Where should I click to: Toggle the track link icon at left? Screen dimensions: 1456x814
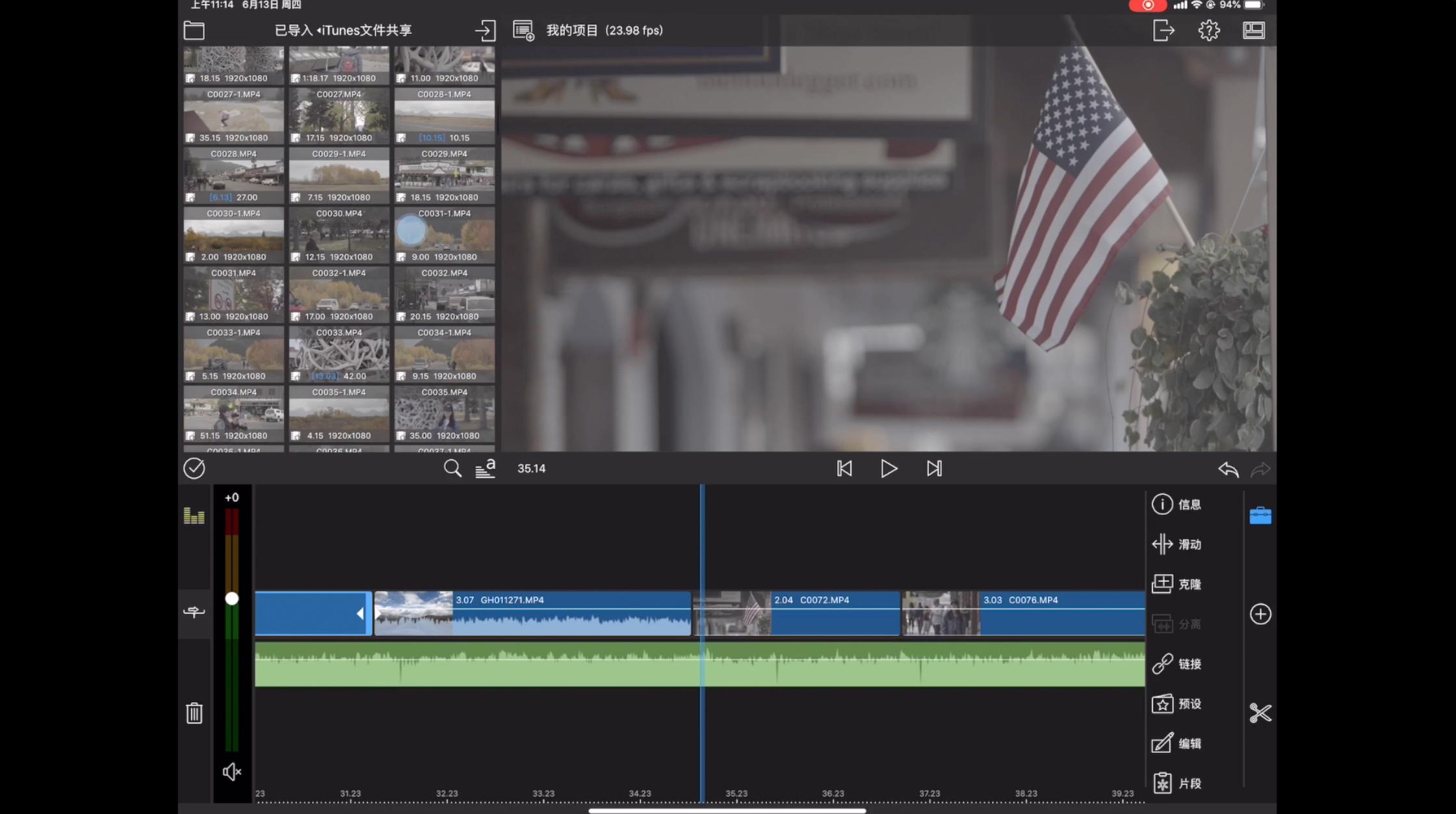[194, 612]
